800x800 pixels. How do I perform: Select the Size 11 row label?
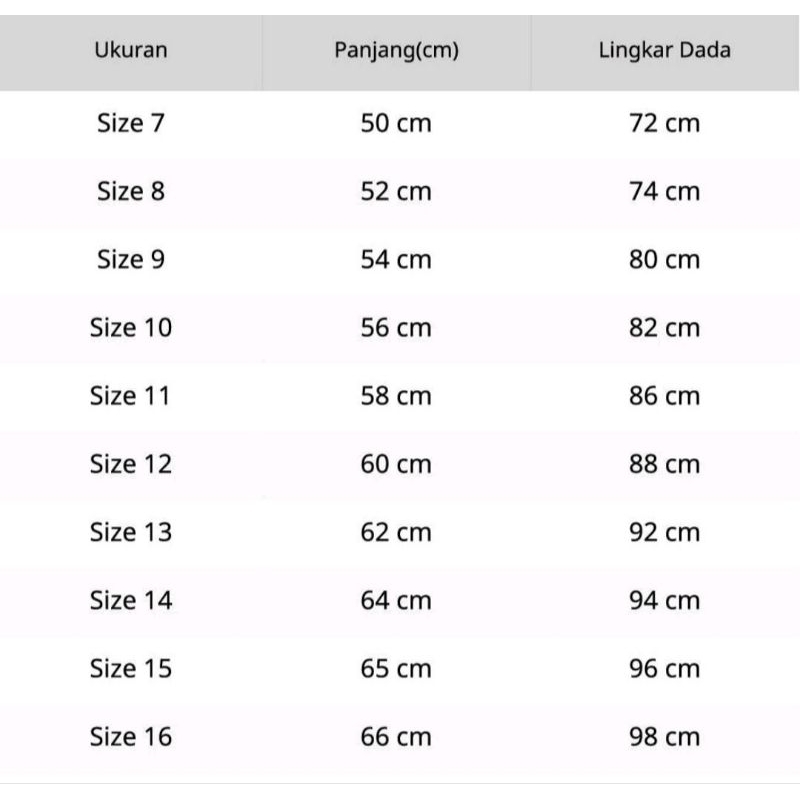(131, 396)
